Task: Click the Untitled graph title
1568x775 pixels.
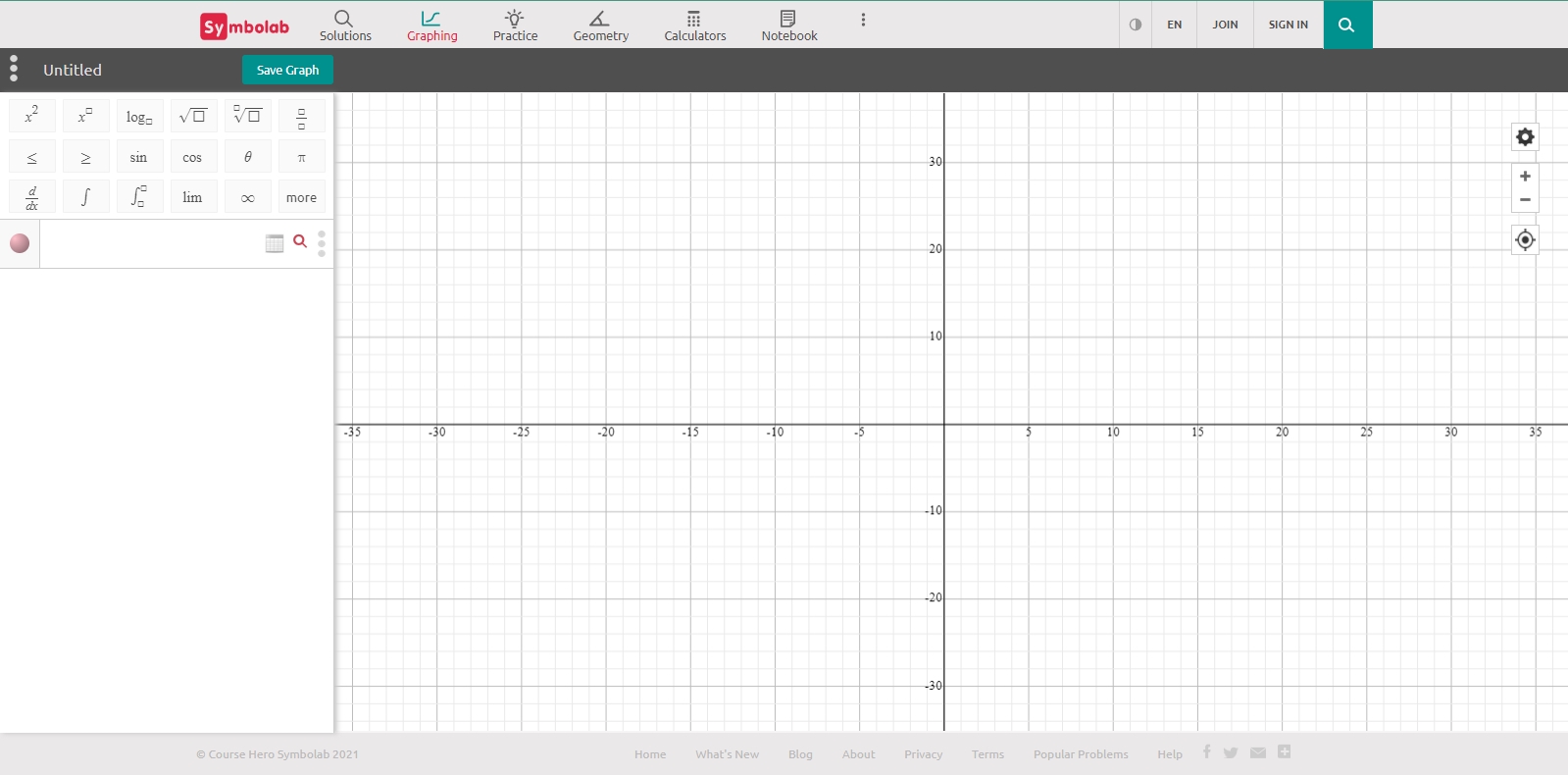Action: [73, 70]
